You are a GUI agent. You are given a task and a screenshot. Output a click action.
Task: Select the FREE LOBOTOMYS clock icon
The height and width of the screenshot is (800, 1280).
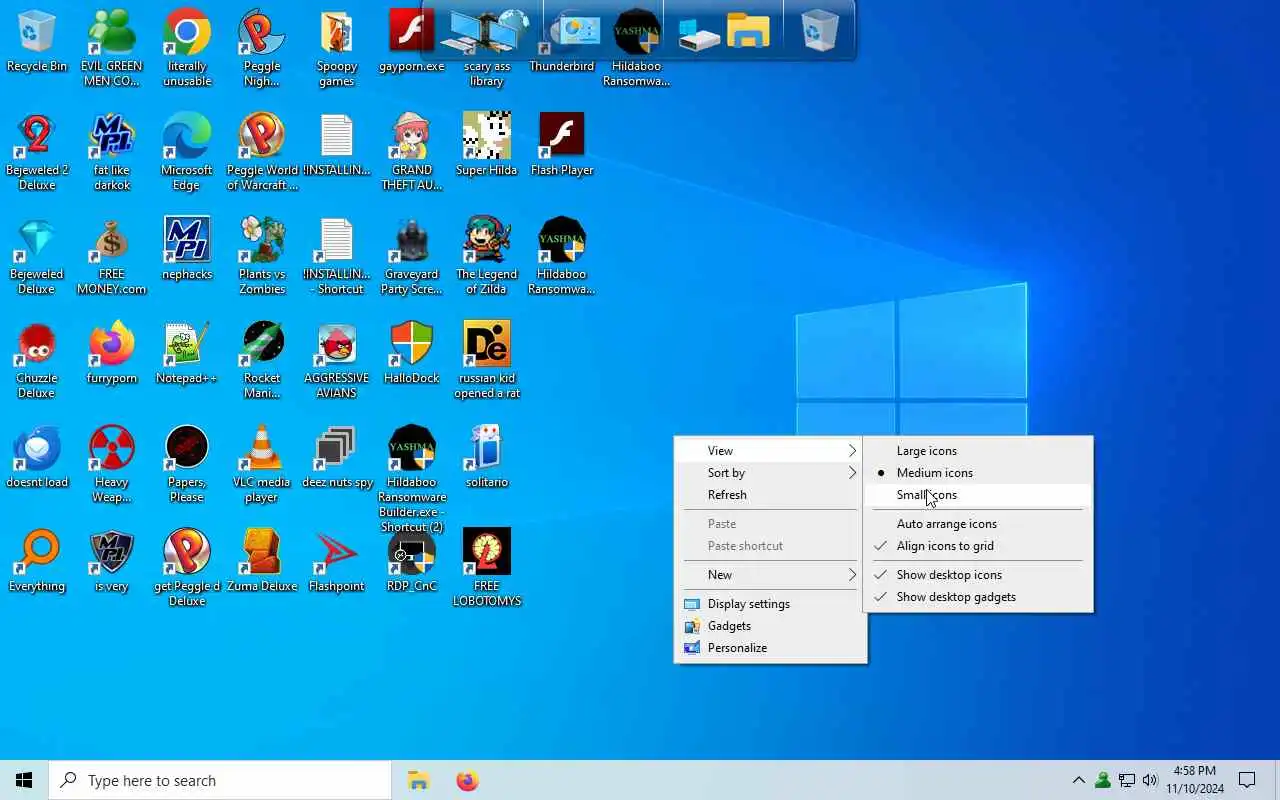pyautogui.click(x=487, y=568)
